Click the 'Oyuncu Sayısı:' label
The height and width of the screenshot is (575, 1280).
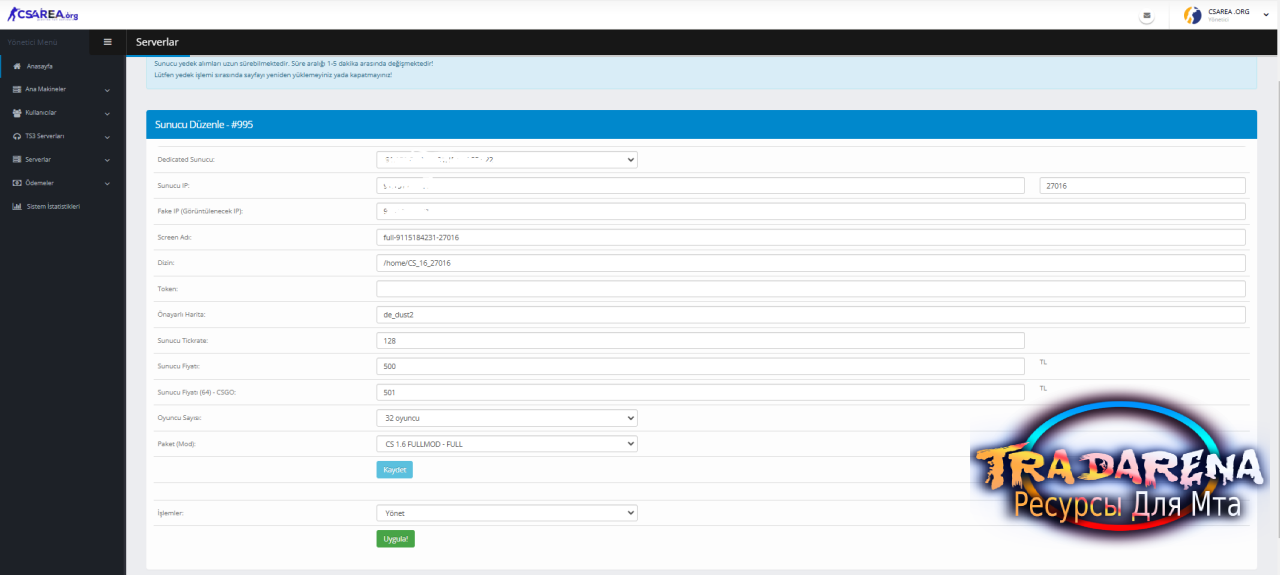(x=180, y=418)
